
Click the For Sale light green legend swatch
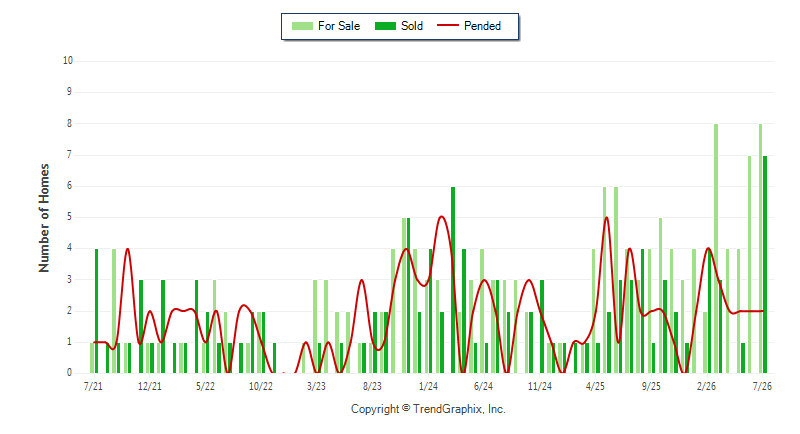tap(302, 26)
